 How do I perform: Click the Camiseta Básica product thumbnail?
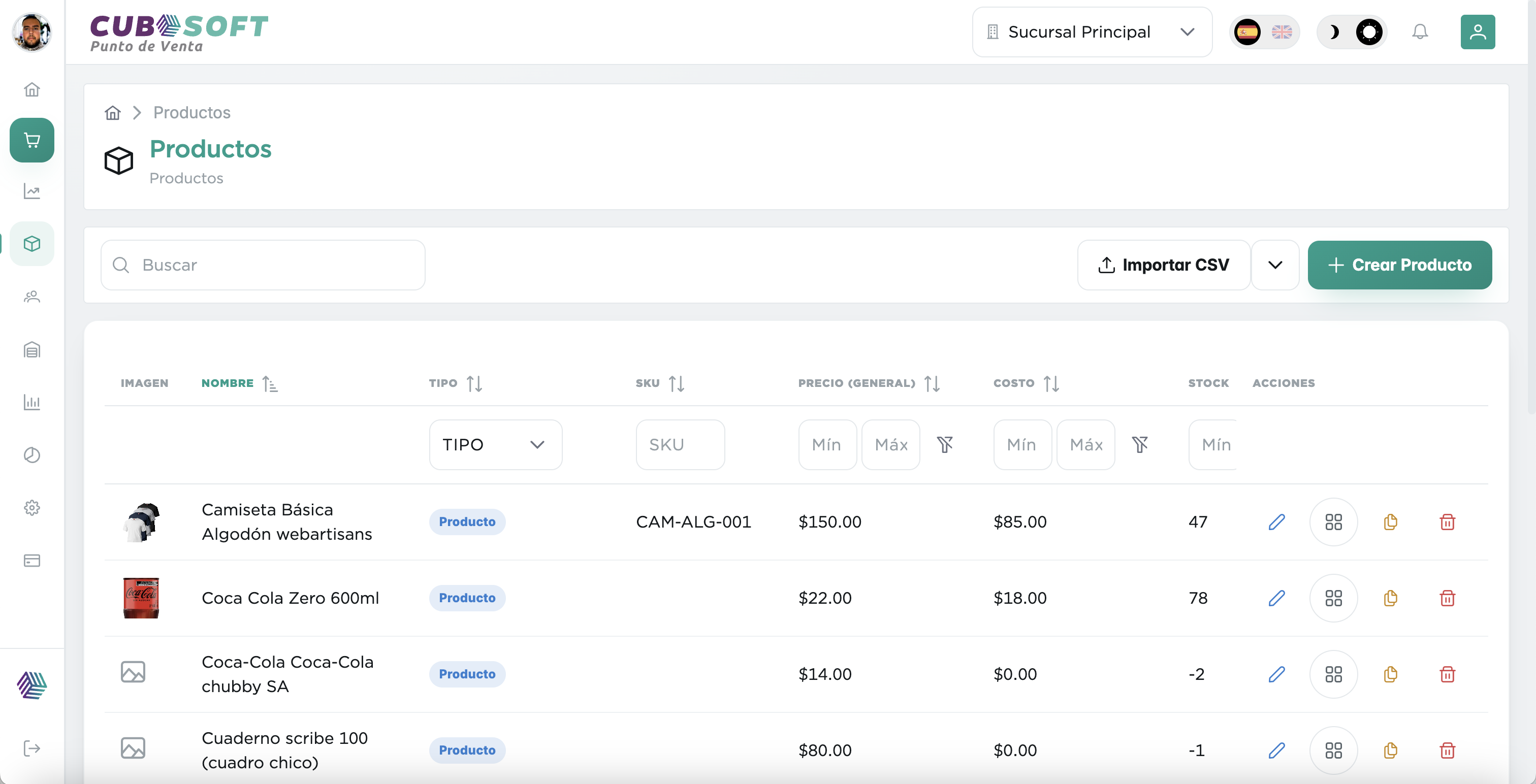[141, 522]
